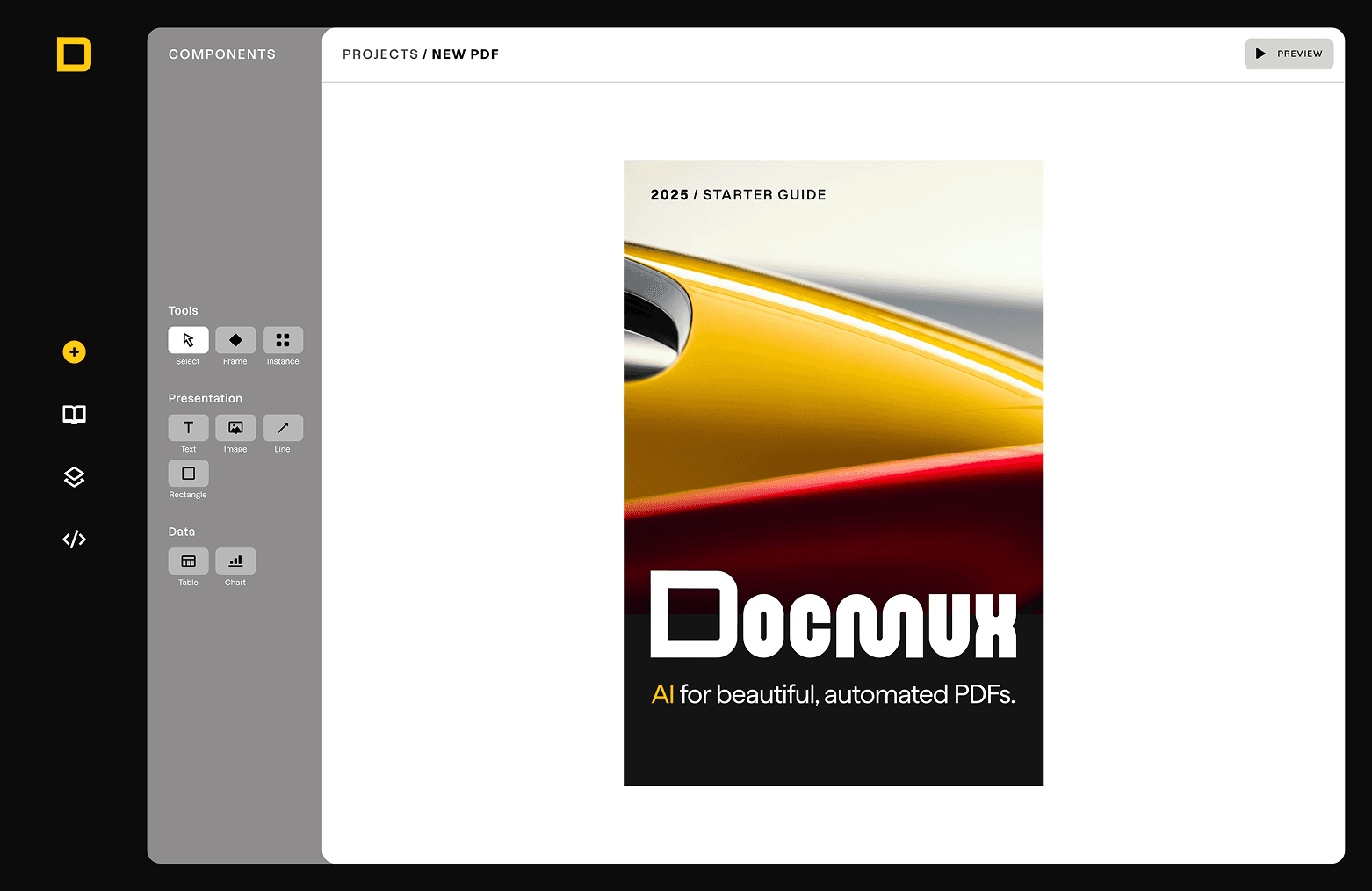Open the book library icon
1372x891 pixels.
[74, 415]
